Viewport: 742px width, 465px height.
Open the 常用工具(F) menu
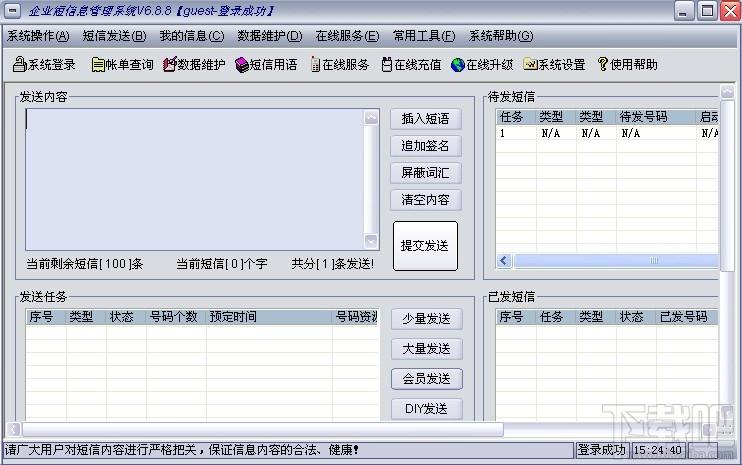(424, 36)
